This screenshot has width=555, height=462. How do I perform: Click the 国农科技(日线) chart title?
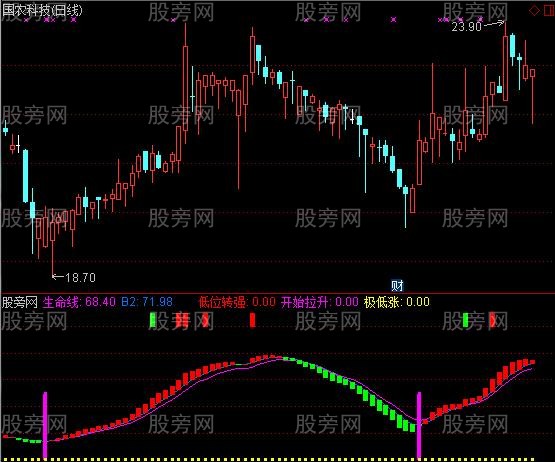click(x=42, y=10)
